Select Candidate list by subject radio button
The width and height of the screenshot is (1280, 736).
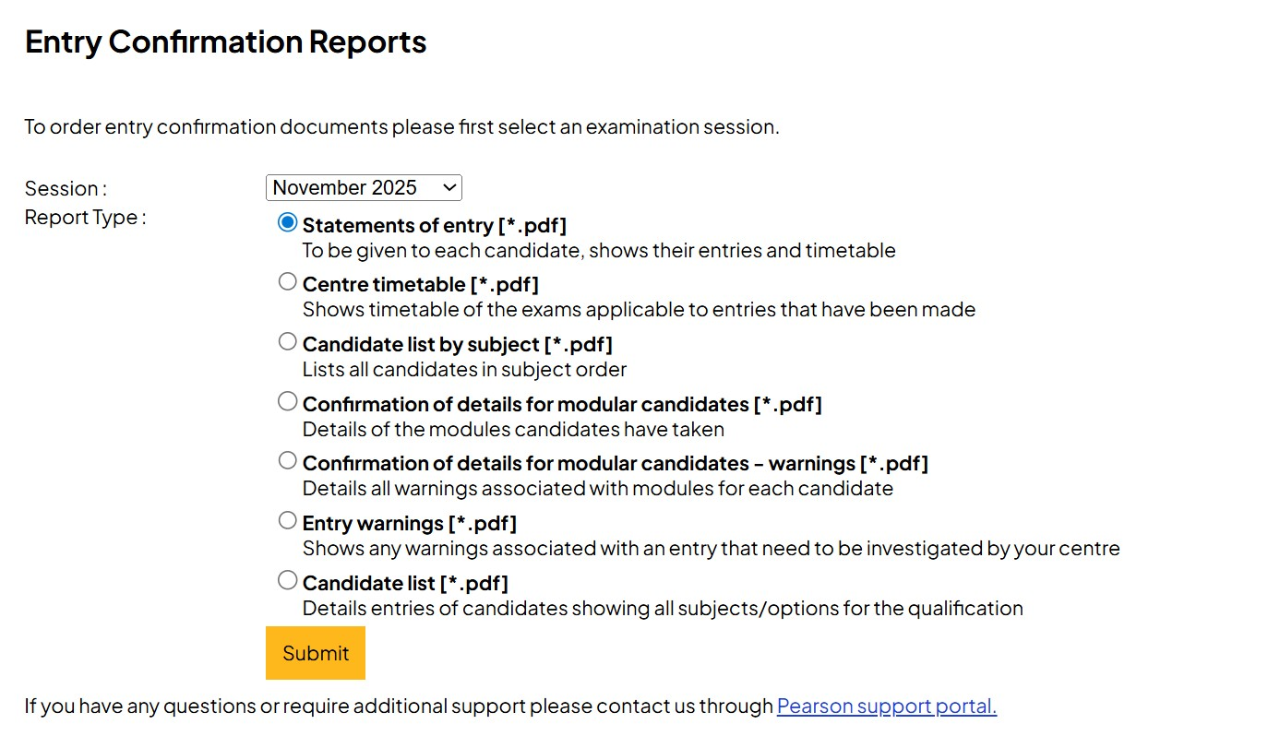pos(288,342)
